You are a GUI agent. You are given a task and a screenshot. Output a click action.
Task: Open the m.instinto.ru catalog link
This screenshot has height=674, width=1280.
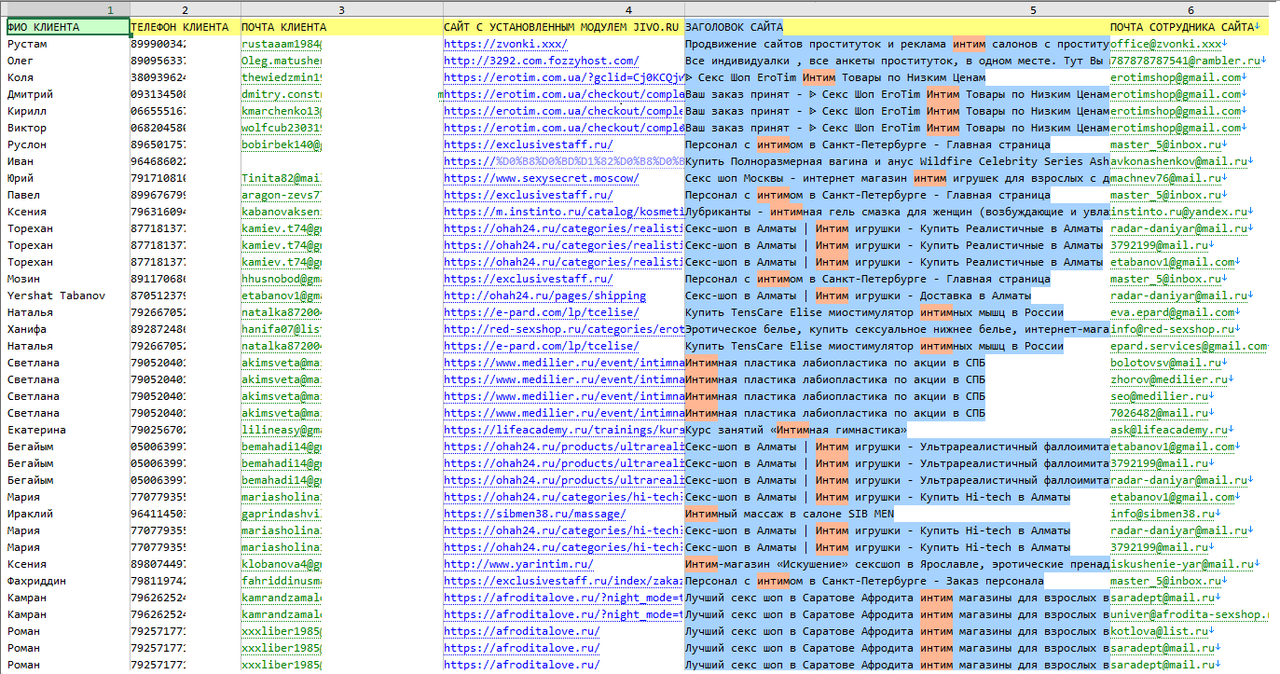click(x=564, y=212)
